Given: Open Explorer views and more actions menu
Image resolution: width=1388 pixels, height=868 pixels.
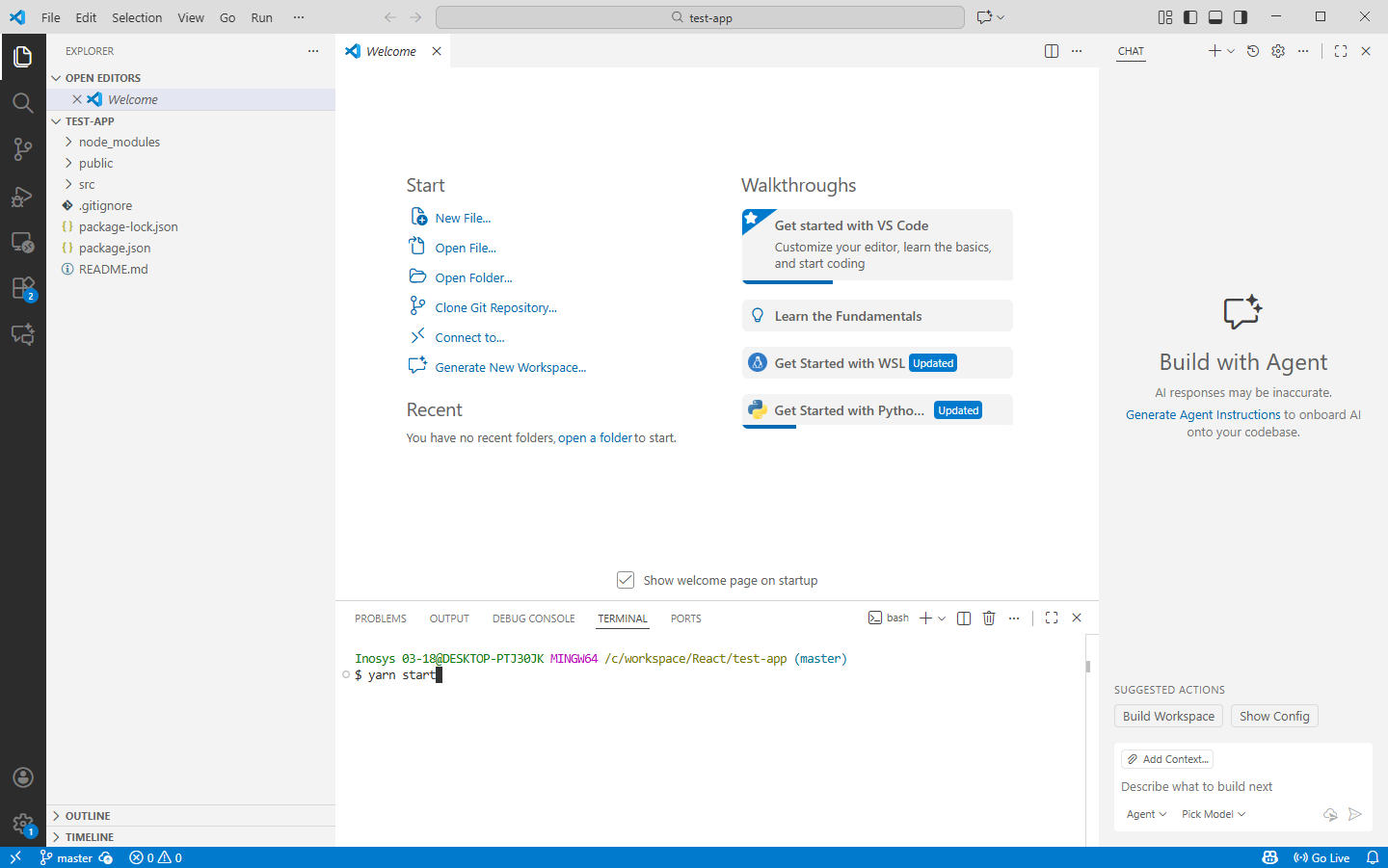Looking at the screenshot, I should pos(313,51).
